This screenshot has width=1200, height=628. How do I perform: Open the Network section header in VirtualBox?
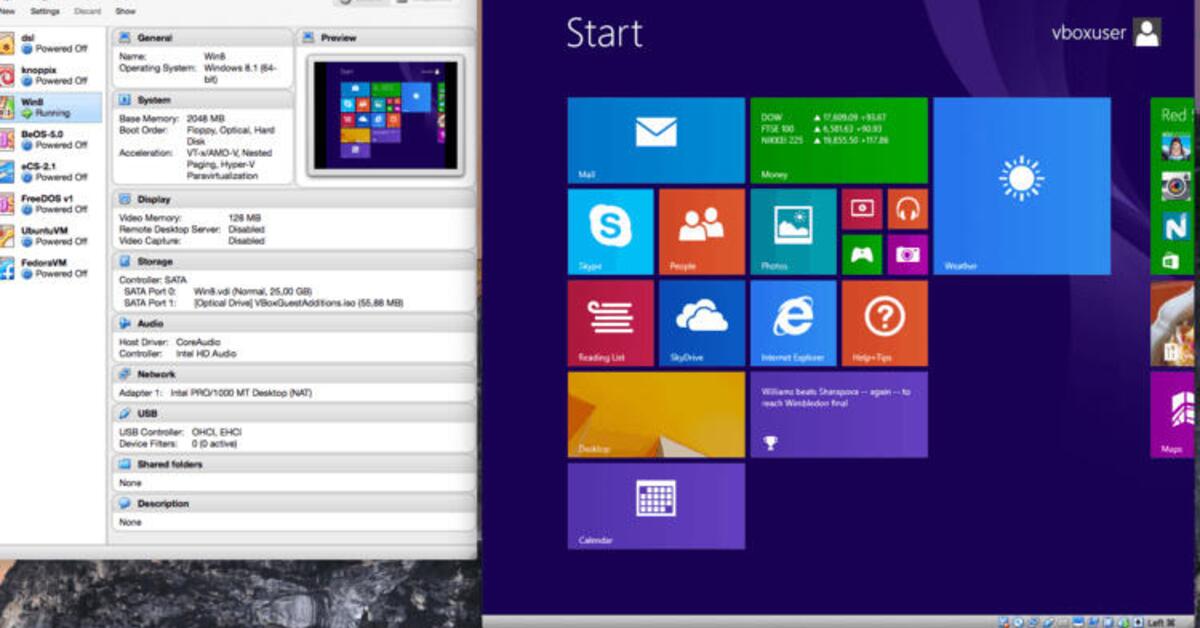click(x=293, y=374)
